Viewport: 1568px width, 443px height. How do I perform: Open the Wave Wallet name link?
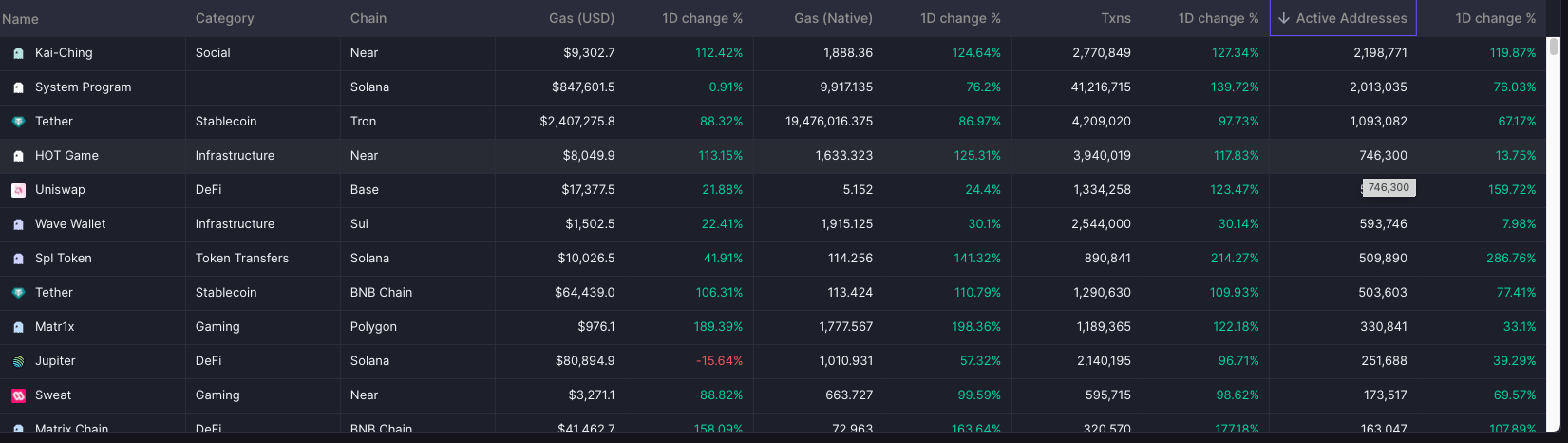coord(70,224)
